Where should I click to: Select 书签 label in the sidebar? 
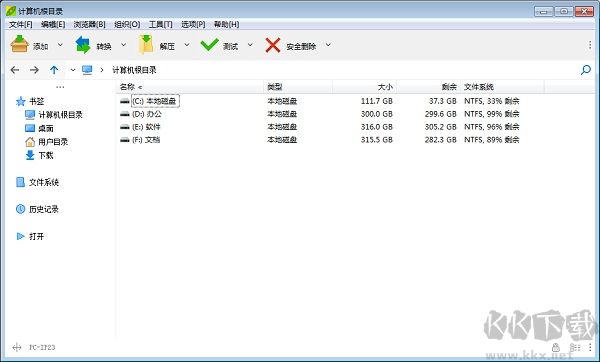click(x=37, y=101)
